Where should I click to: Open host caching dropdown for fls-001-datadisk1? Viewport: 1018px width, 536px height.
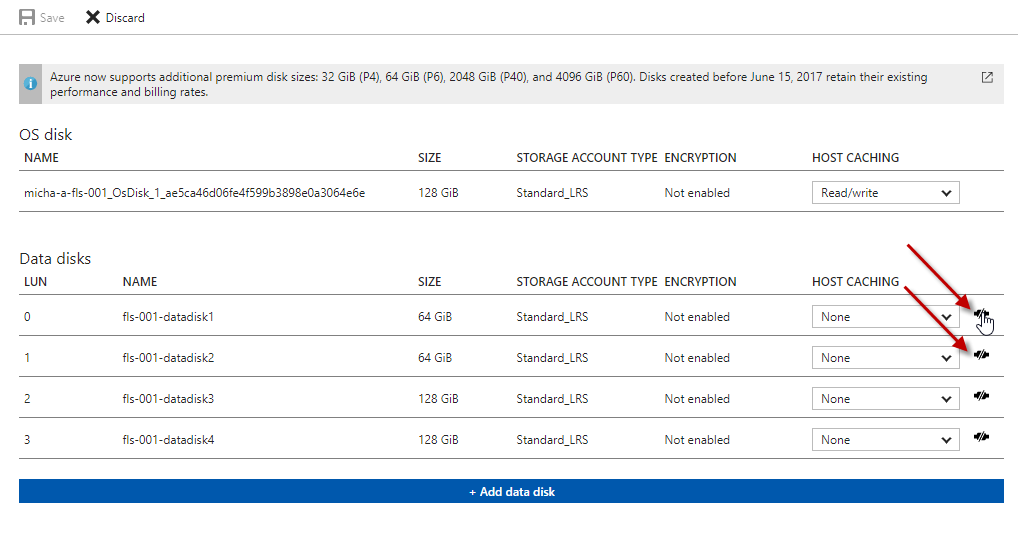pos(886,317)
